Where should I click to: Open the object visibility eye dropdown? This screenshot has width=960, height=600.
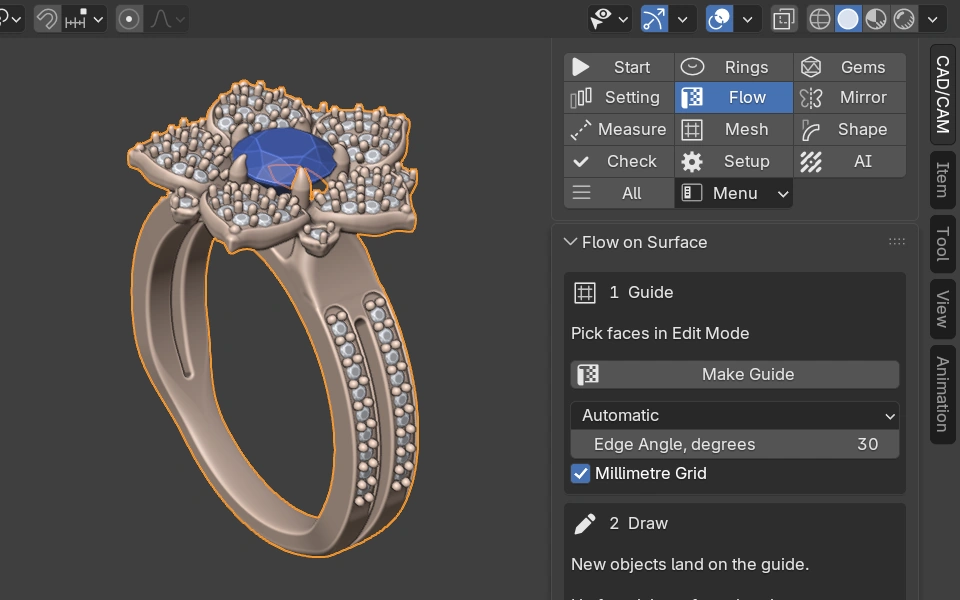click(x=609, y=19)
